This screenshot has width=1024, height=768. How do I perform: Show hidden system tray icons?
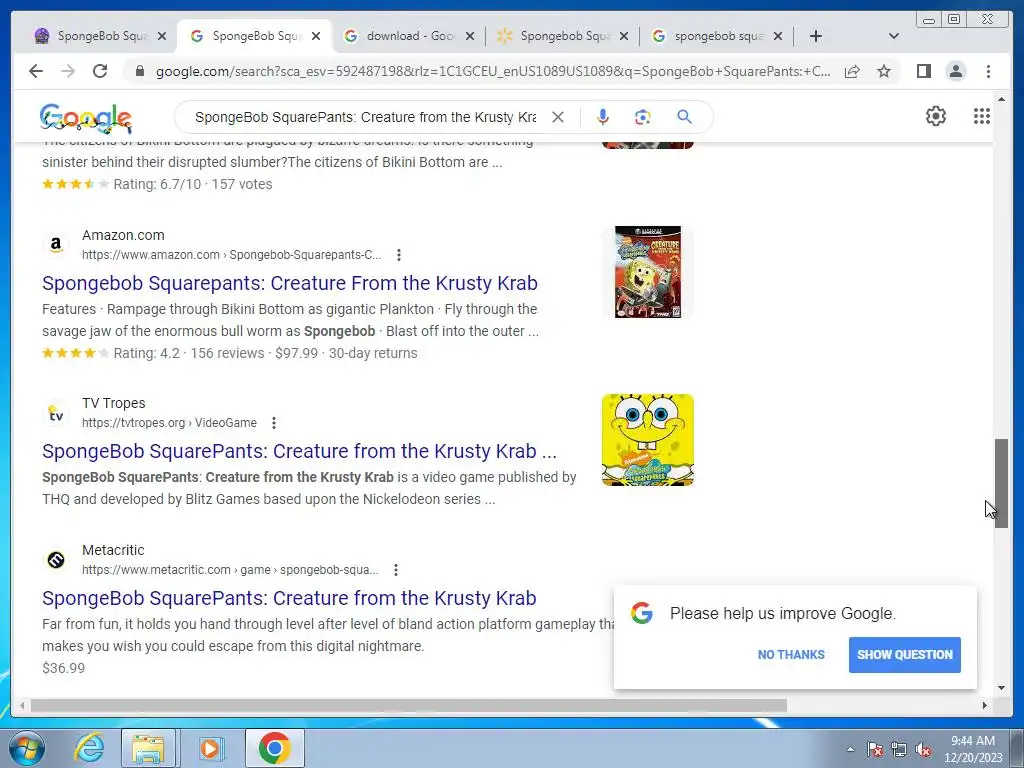click(850, 749)
